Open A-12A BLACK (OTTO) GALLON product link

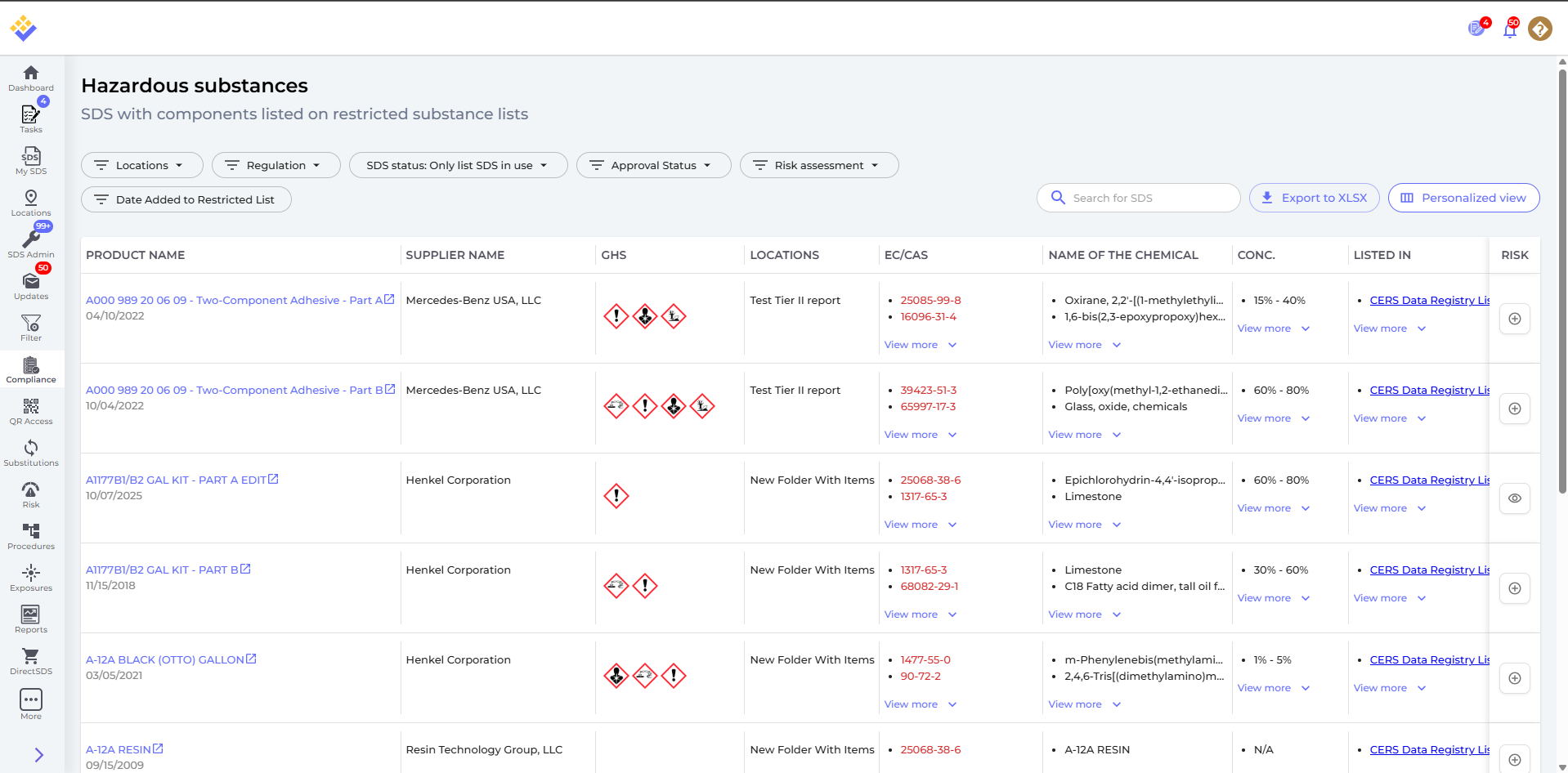coord(165,660)
